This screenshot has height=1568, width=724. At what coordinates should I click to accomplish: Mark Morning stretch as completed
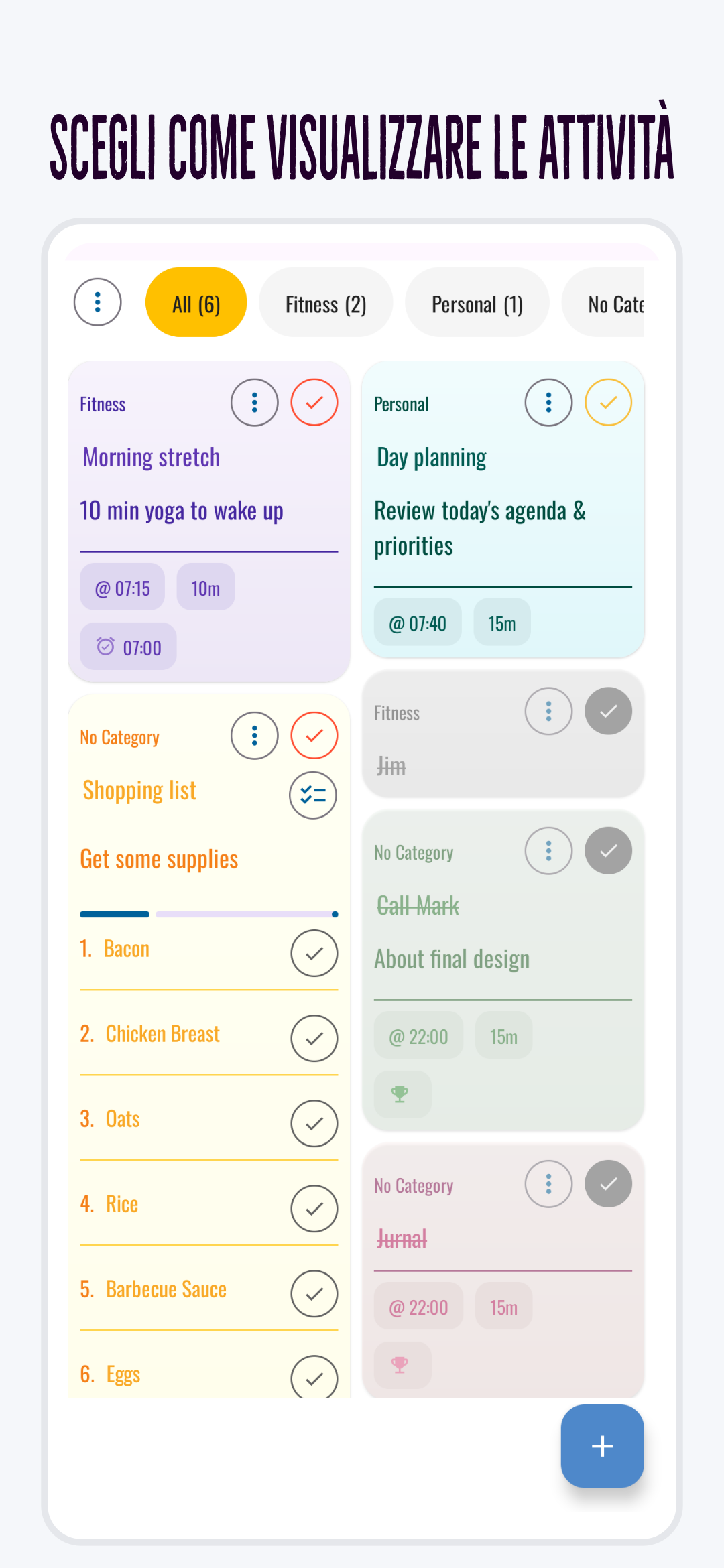(x=314, y=403)
